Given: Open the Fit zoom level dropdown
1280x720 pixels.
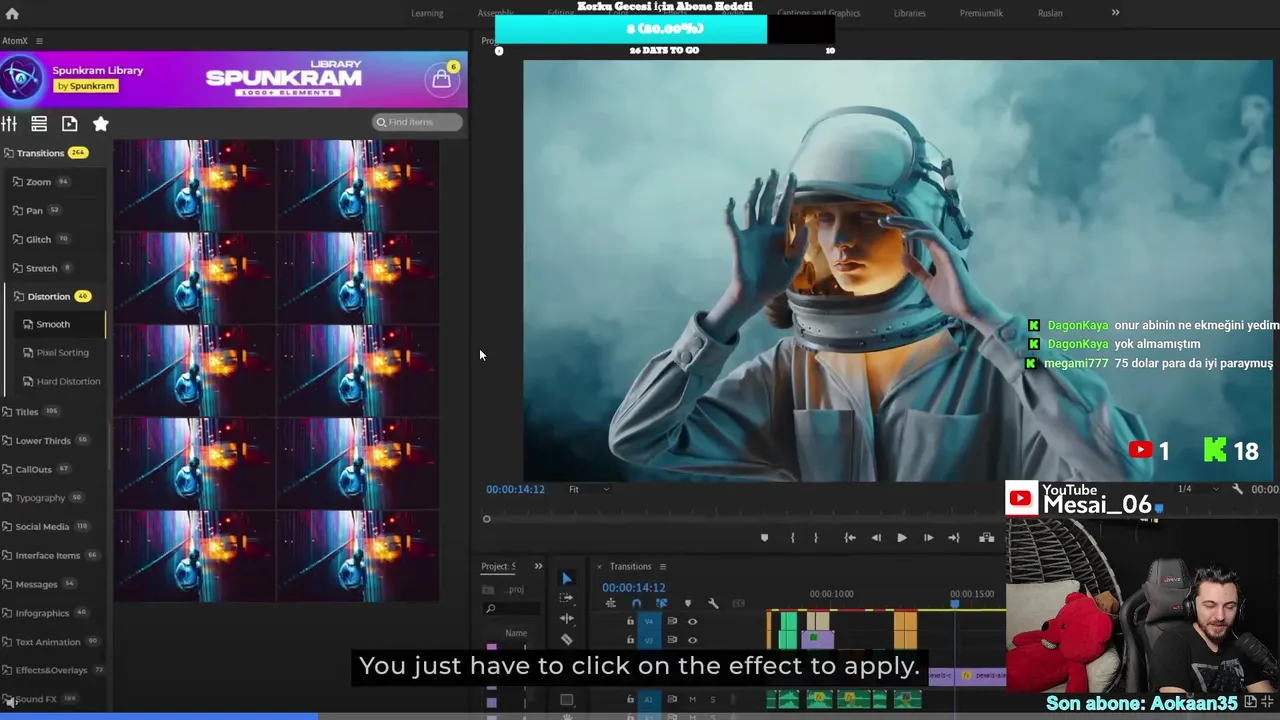Looking at the screenshot, I should [588, 489].
